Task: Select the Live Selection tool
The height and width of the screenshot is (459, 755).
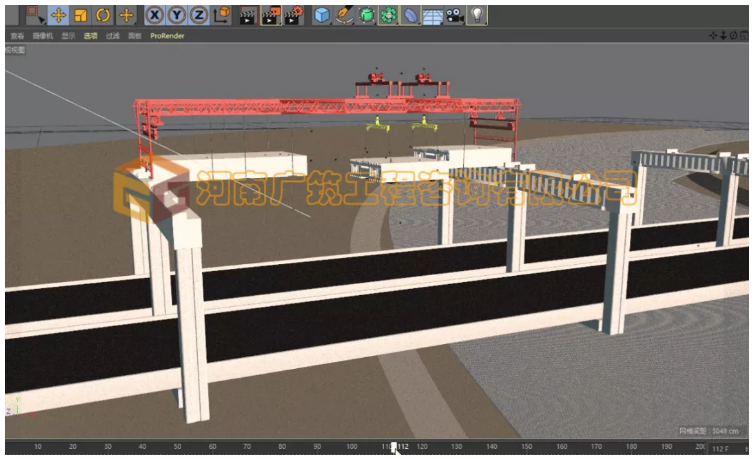Action: tap(35, 15)
